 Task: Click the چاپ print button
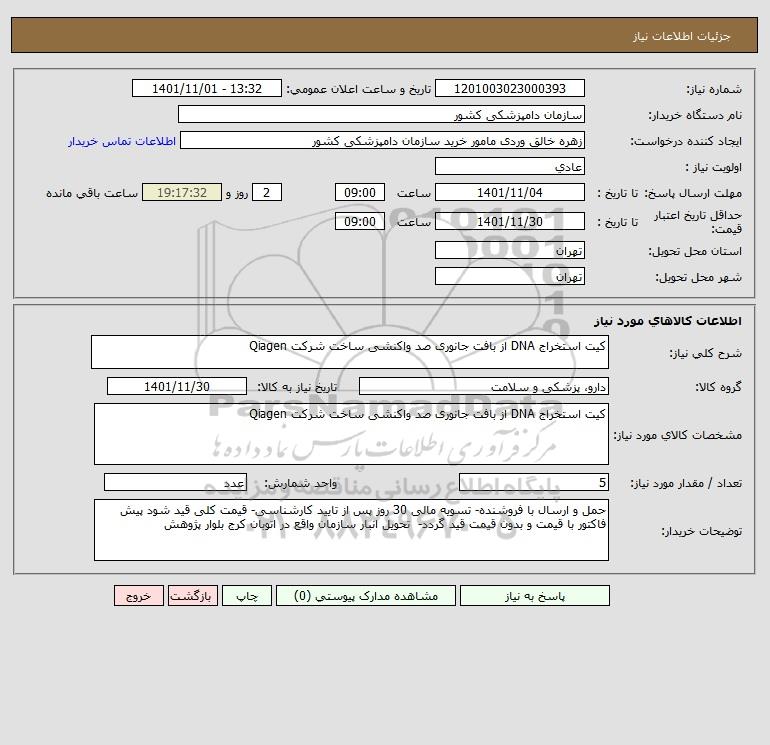[x=247, y=596]
